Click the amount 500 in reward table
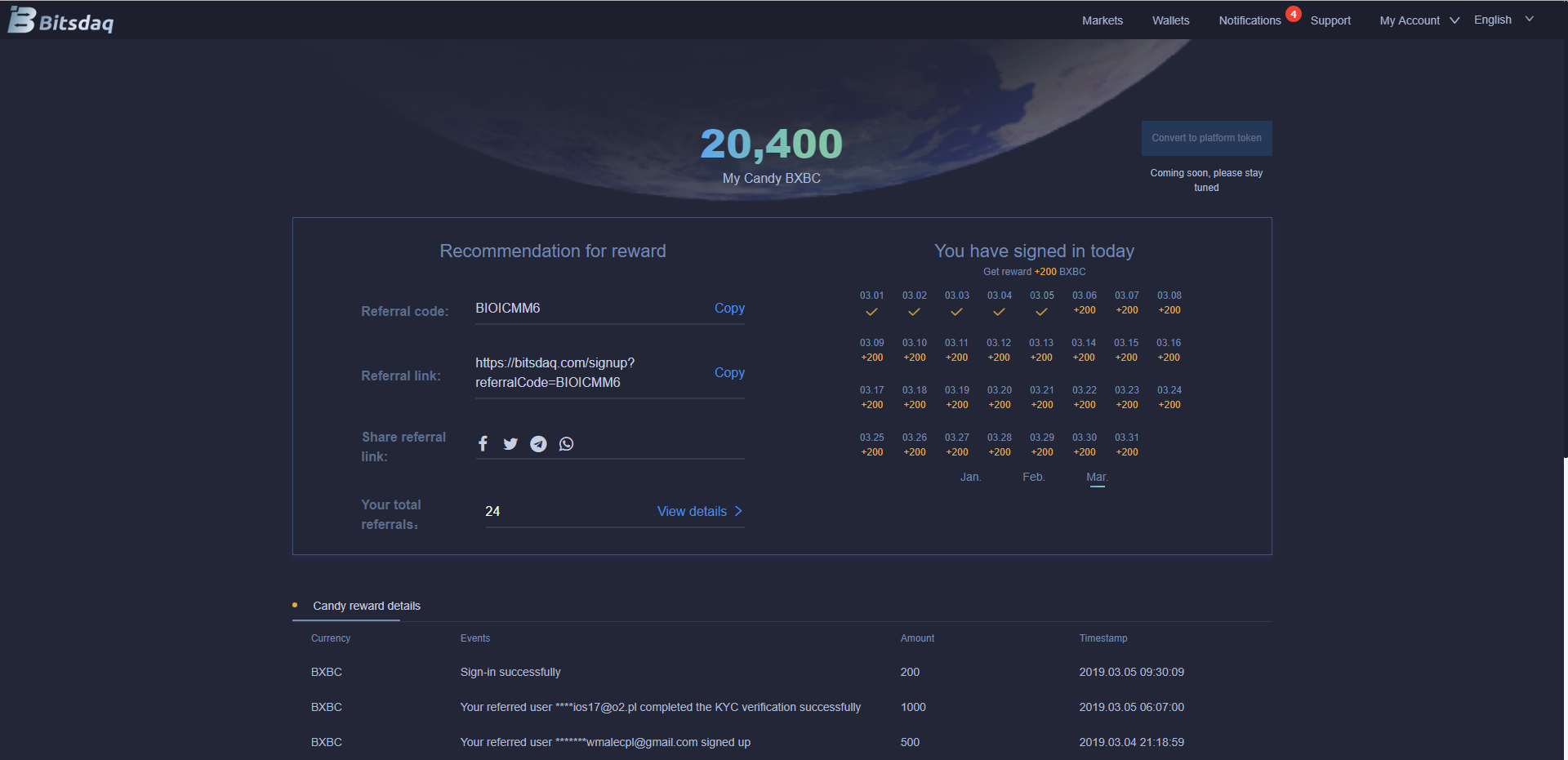1568x760 pixels. click(x=910, y=742)
